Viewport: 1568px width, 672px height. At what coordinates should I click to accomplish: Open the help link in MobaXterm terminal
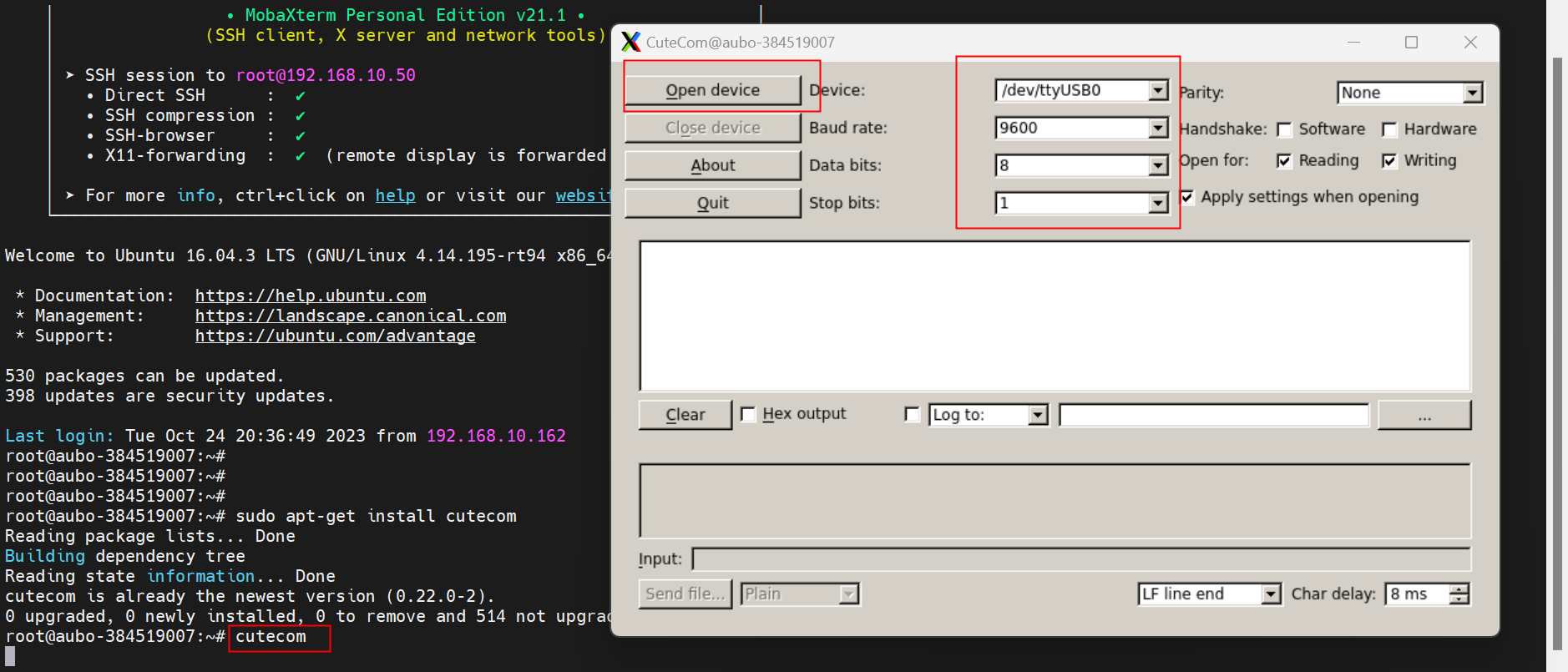[x=395, y=195]
